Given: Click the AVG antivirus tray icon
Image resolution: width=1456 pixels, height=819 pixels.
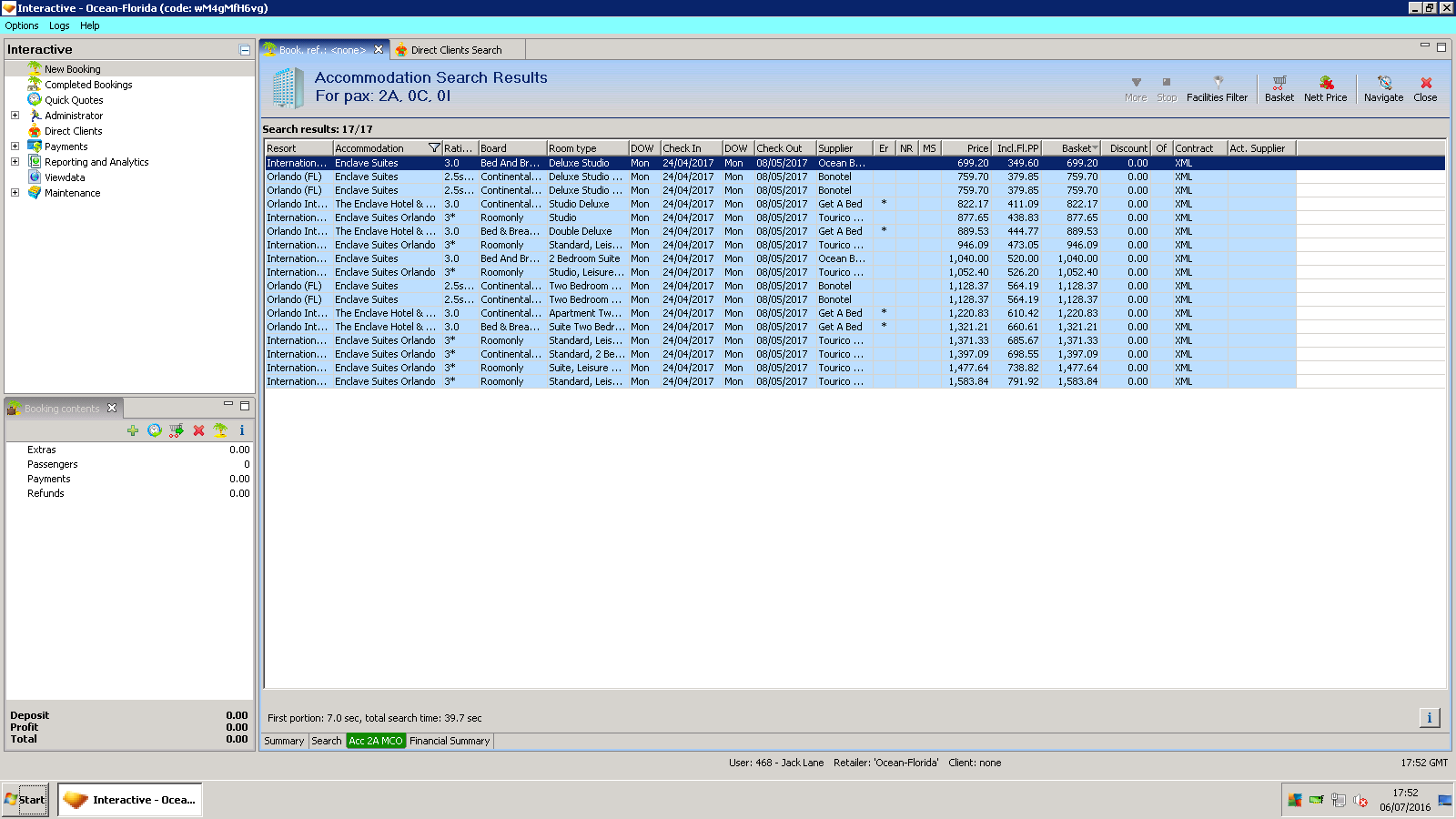Looking at the screenshot, I should point(1295,801).
